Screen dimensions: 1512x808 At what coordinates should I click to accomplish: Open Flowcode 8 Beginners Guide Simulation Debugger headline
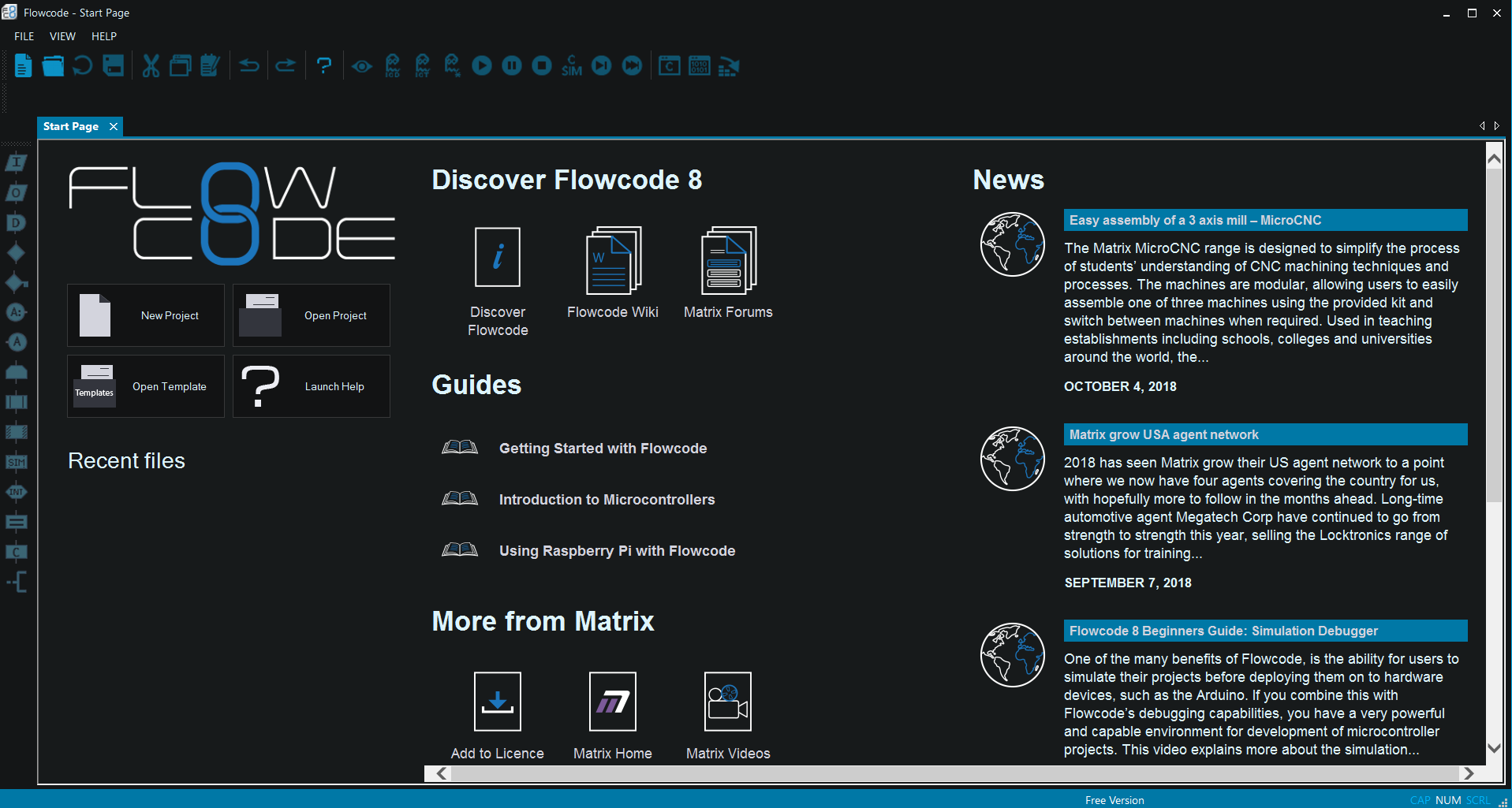click(1266, 631)
